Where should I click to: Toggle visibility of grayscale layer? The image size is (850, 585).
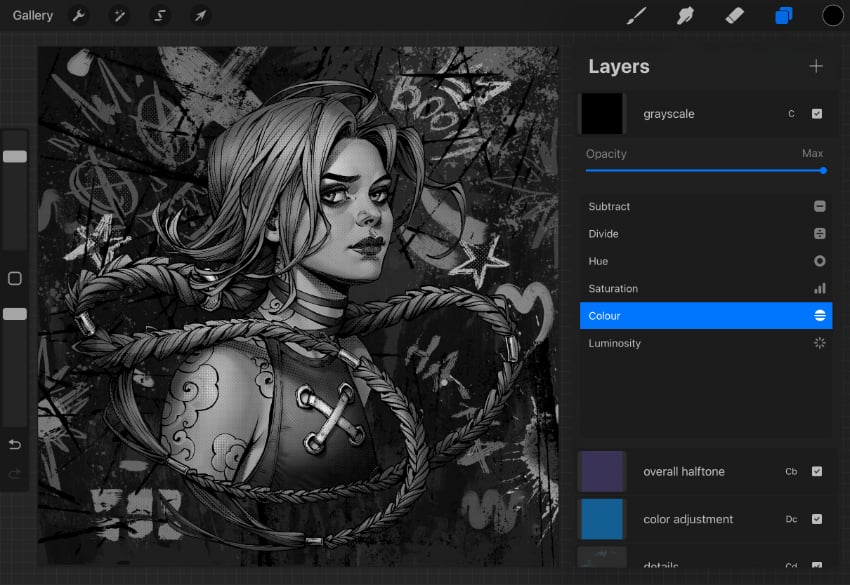pyautogui.click(x=817, y=114)
